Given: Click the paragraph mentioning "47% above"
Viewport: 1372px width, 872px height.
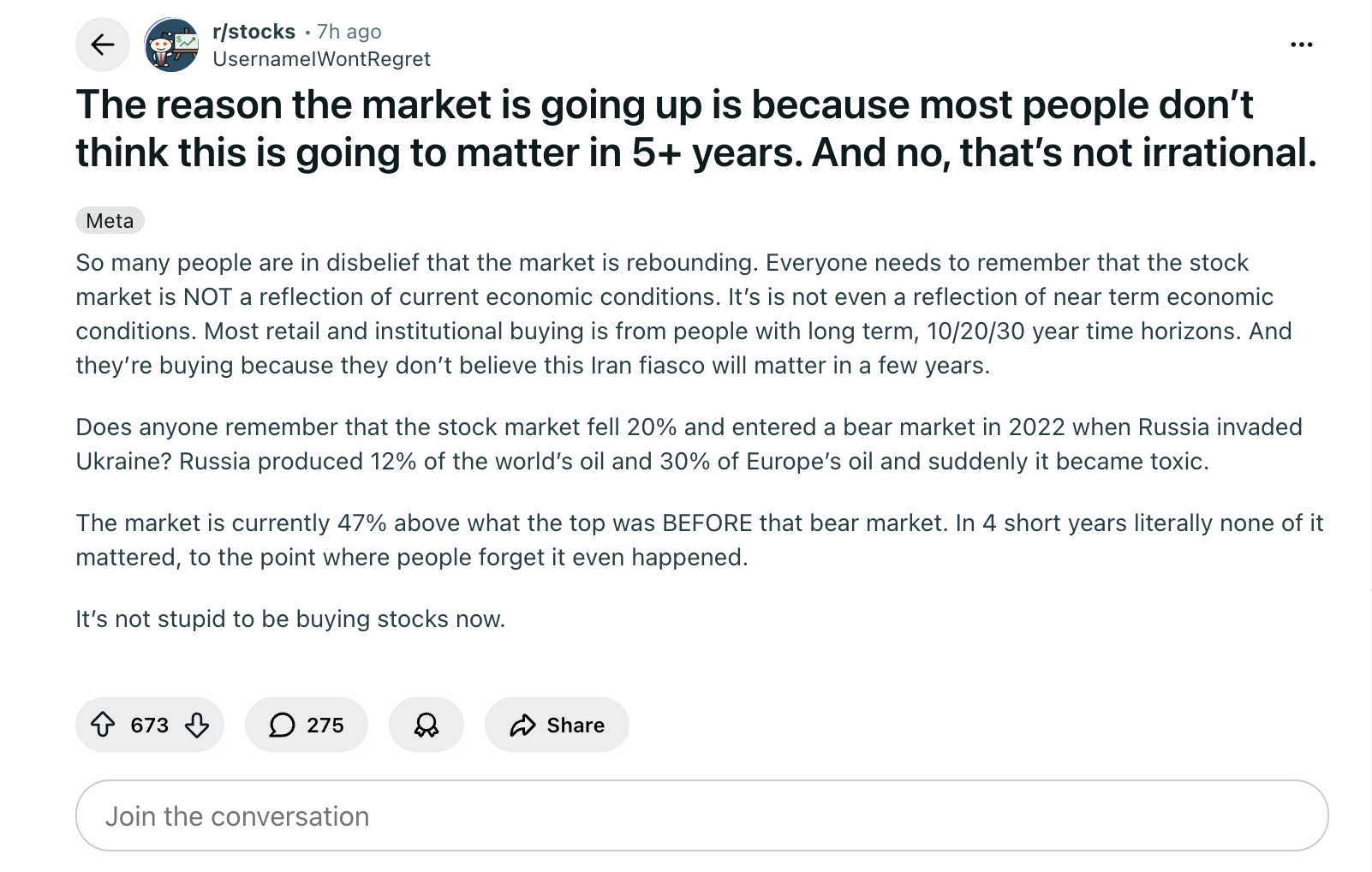Looking at the screenshot, I should point(699,540).
